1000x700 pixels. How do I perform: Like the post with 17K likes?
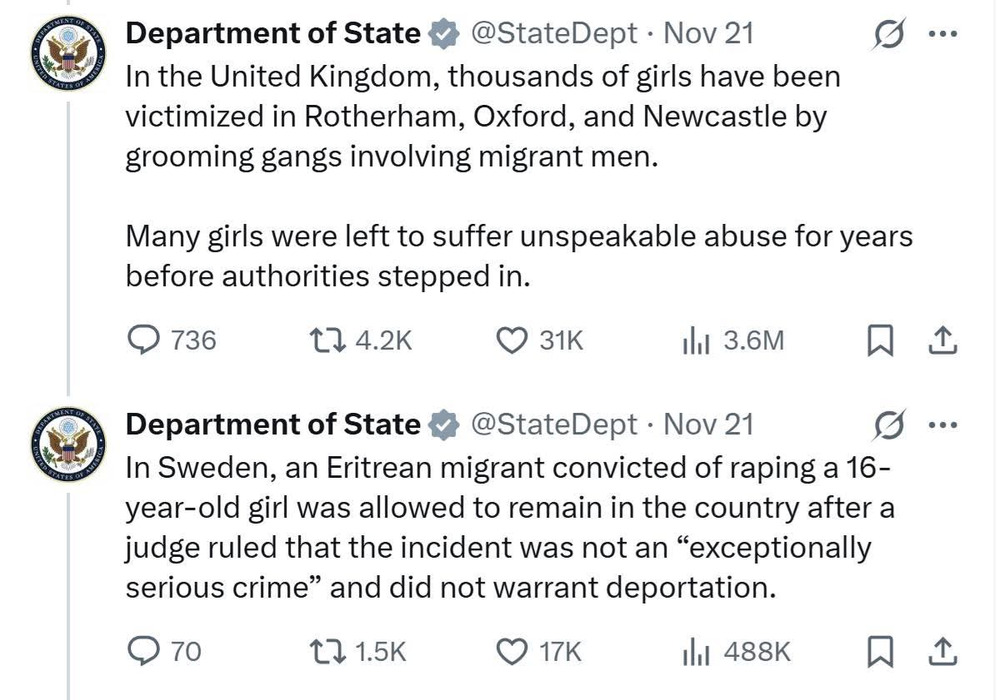(x=512, y=652)
